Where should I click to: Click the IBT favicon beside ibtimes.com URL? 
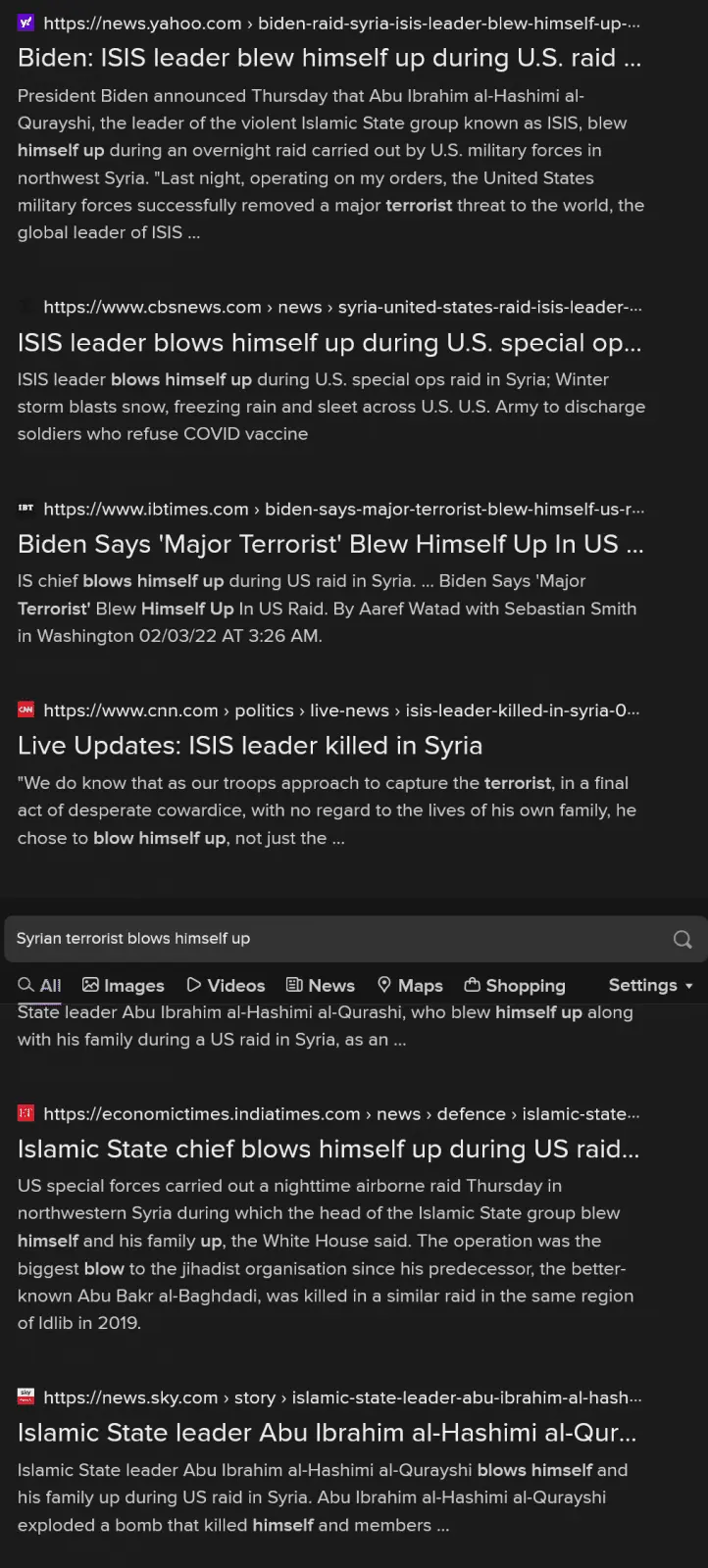[26, 509]
